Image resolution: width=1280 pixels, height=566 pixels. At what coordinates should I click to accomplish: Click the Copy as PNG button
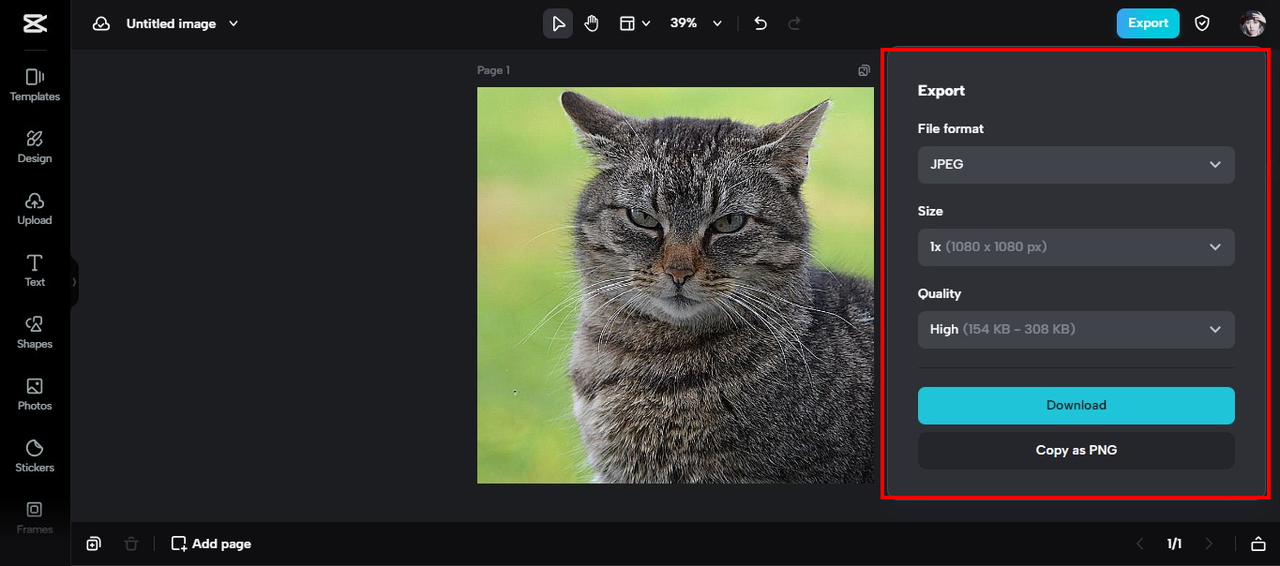(1076, 451)
